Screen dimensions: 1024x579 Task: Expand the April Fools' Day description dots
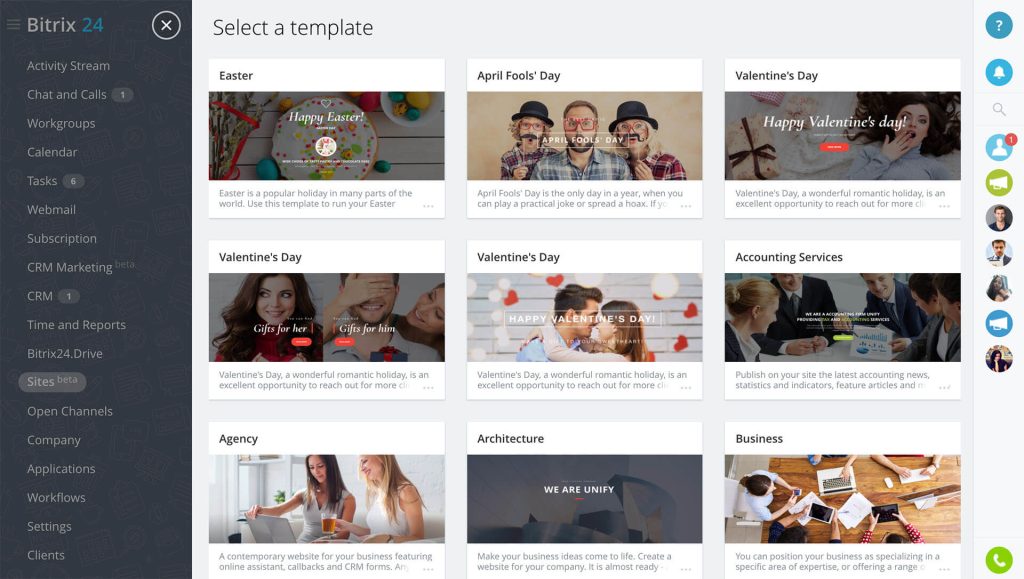click(x=686, y=206)
